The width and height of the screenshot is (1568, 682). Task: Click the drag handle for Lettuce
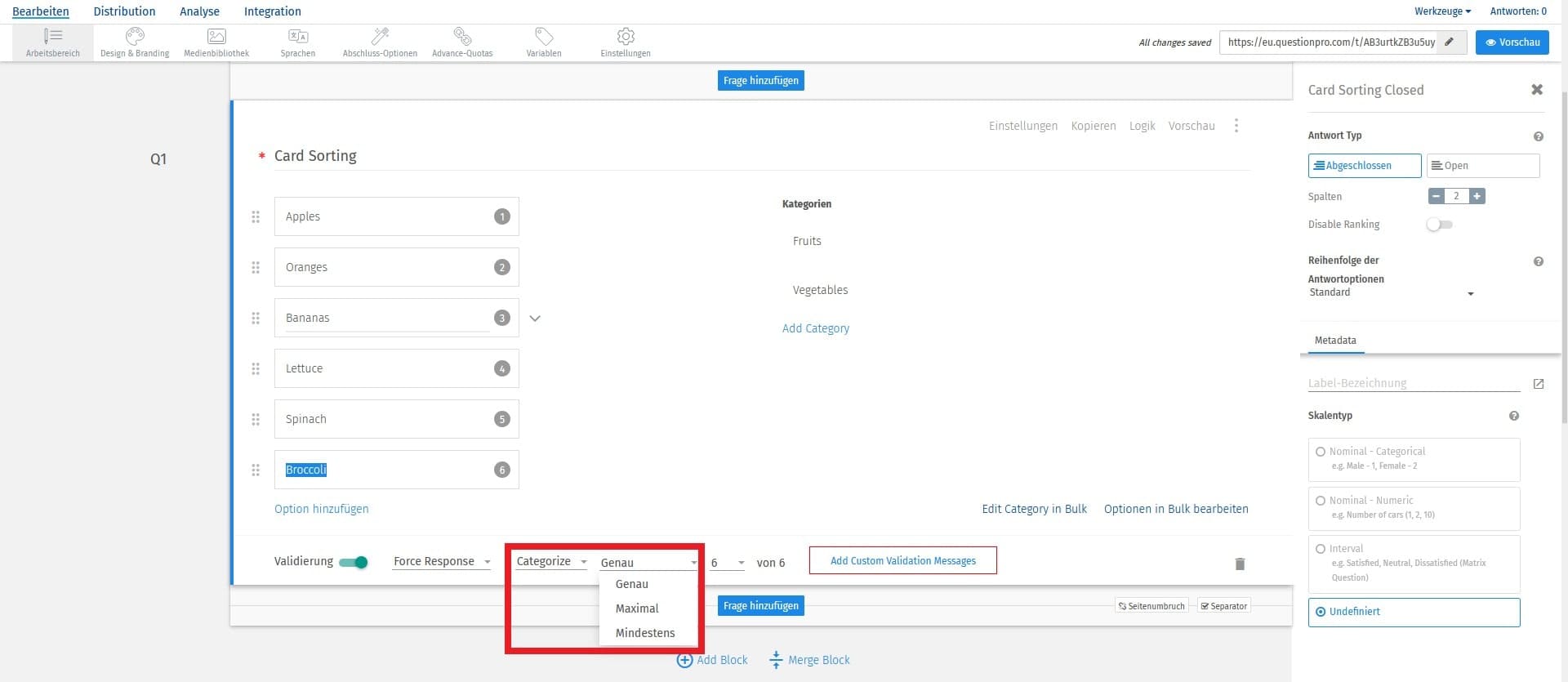click(x=256, y=368)
